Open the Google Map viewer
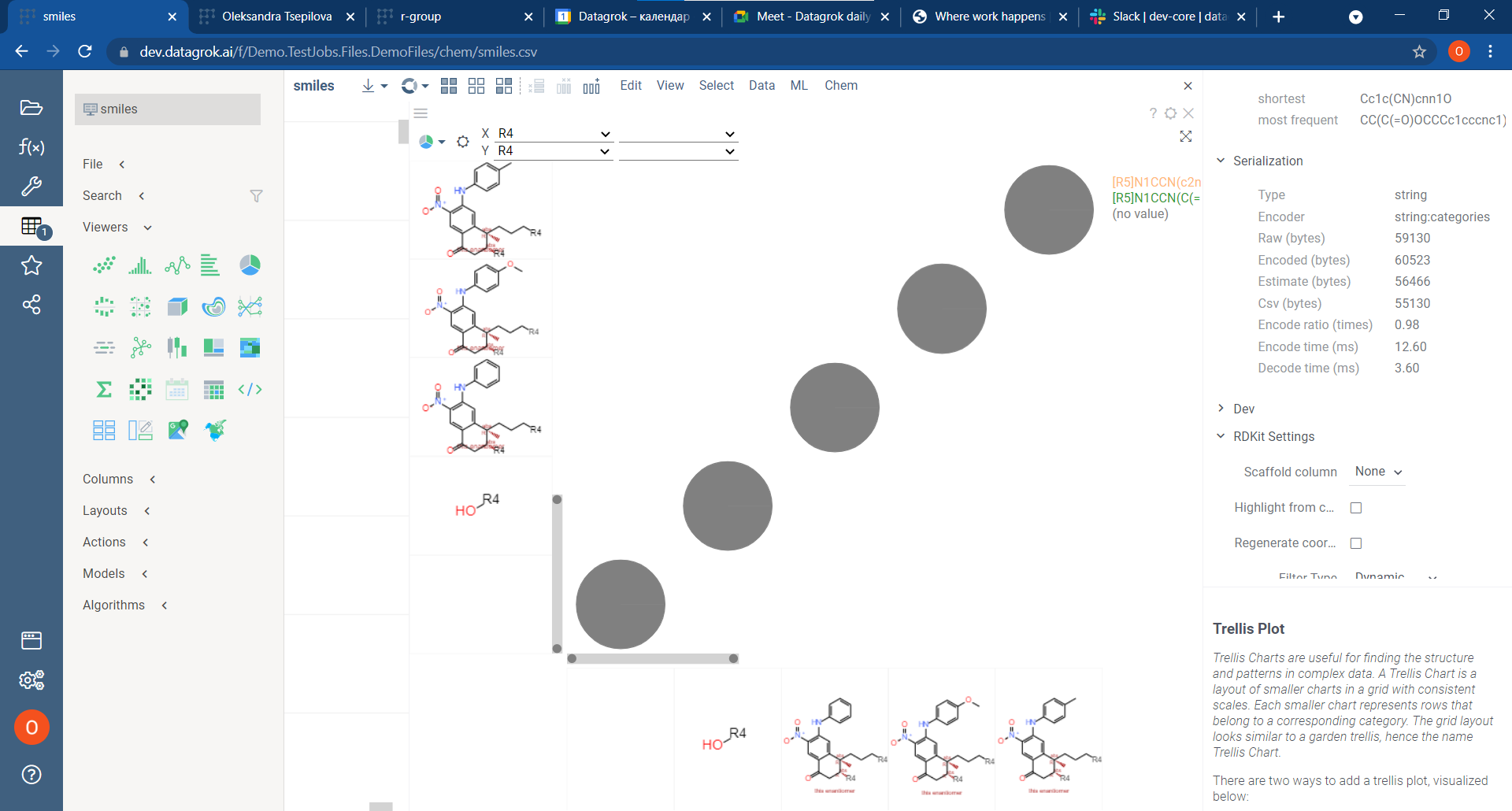 click(x=178, y=430)
